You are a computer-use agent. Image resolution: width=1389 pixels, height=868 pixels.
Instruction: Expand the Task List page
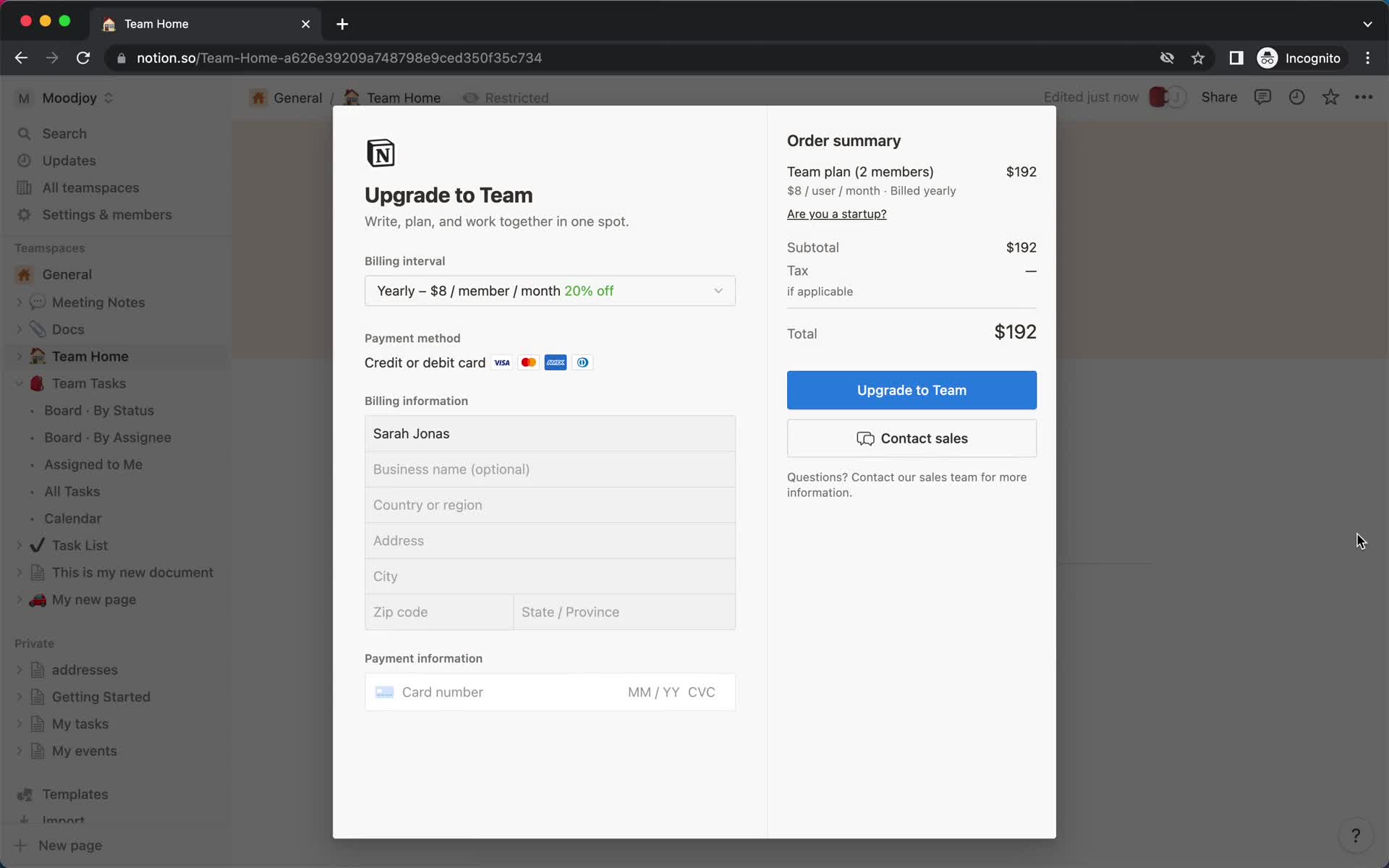click(19, 545)
